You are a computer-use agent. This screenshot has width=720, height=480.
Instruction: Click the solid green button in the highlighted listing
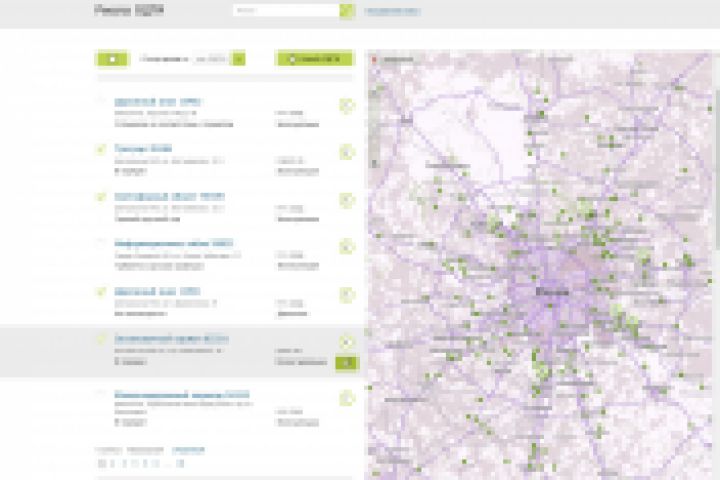click(347, 363)
